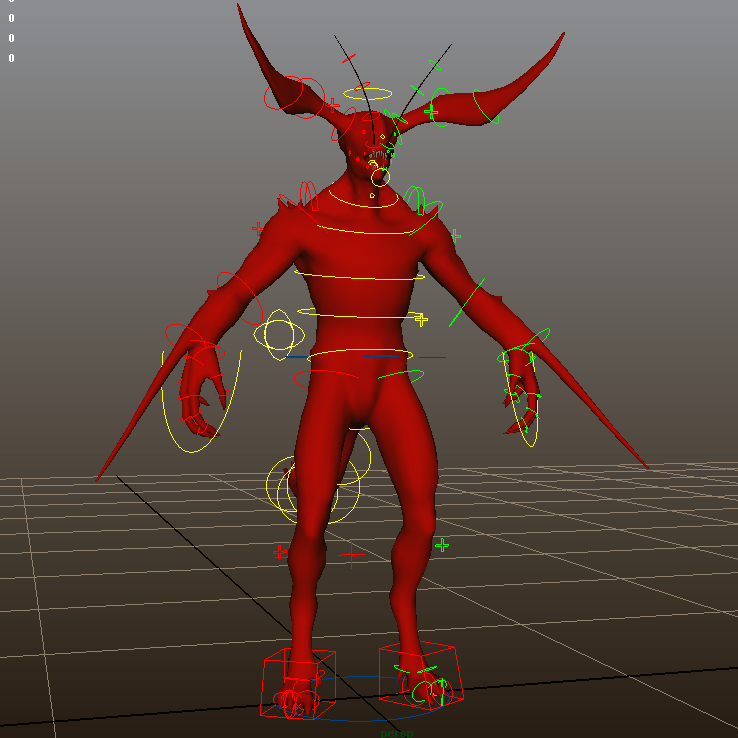Pick the red plus marker at the ear base
Screen dimensions: 738x738
tap(332, 105)
